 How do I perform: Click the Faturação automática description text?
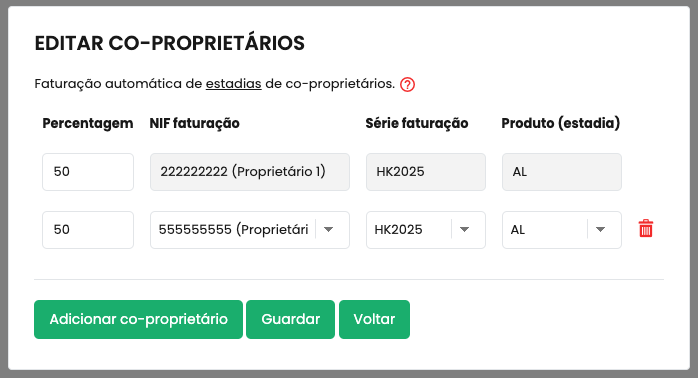215,84
